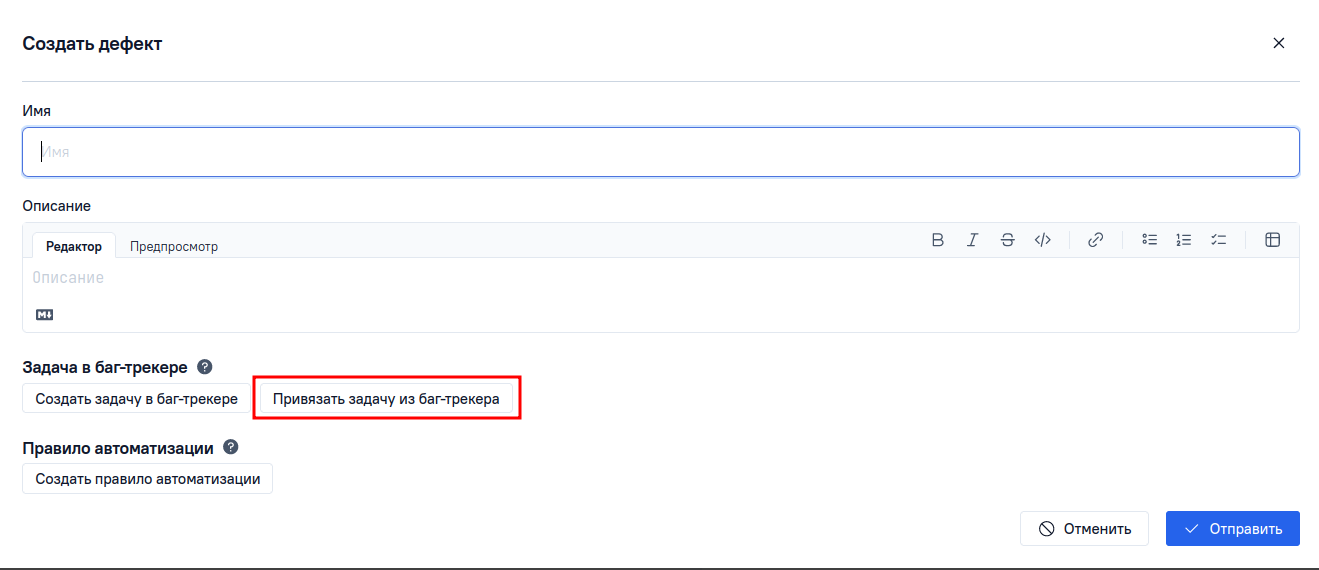1319x570 pixels.
Task: Open help for "Правило автоматизации"
Action: coord(230,447)
